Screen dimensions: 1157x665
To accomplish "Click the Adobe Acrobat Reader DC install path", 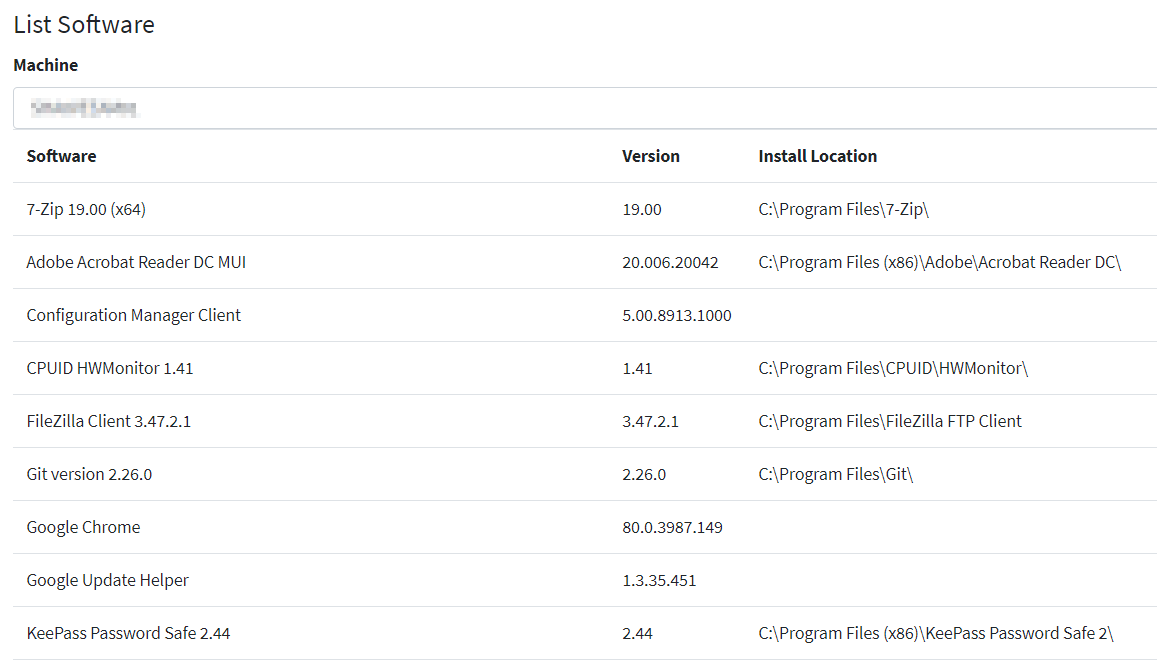I will pos(939,263).
